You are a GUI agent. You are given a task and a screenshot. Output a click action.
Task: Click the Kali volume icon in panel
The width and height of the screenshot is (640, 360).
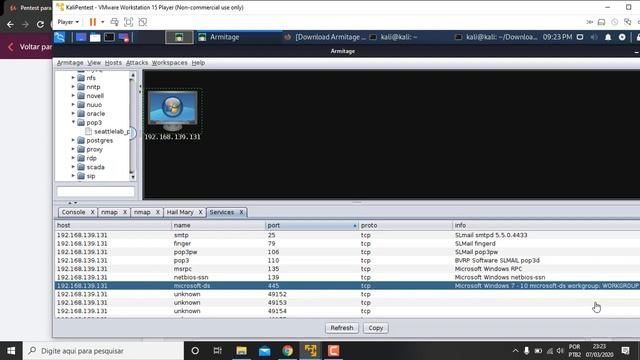[594, 37]
